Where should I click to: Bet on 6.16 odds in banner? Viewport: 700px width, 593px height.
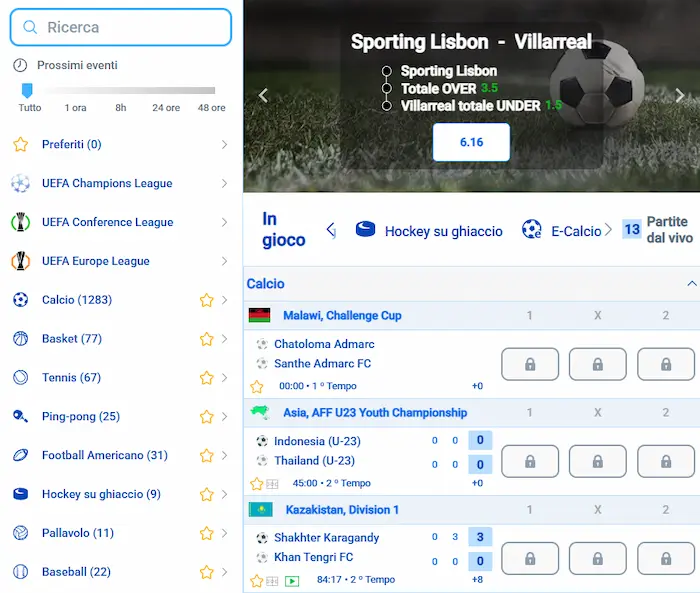471,142
